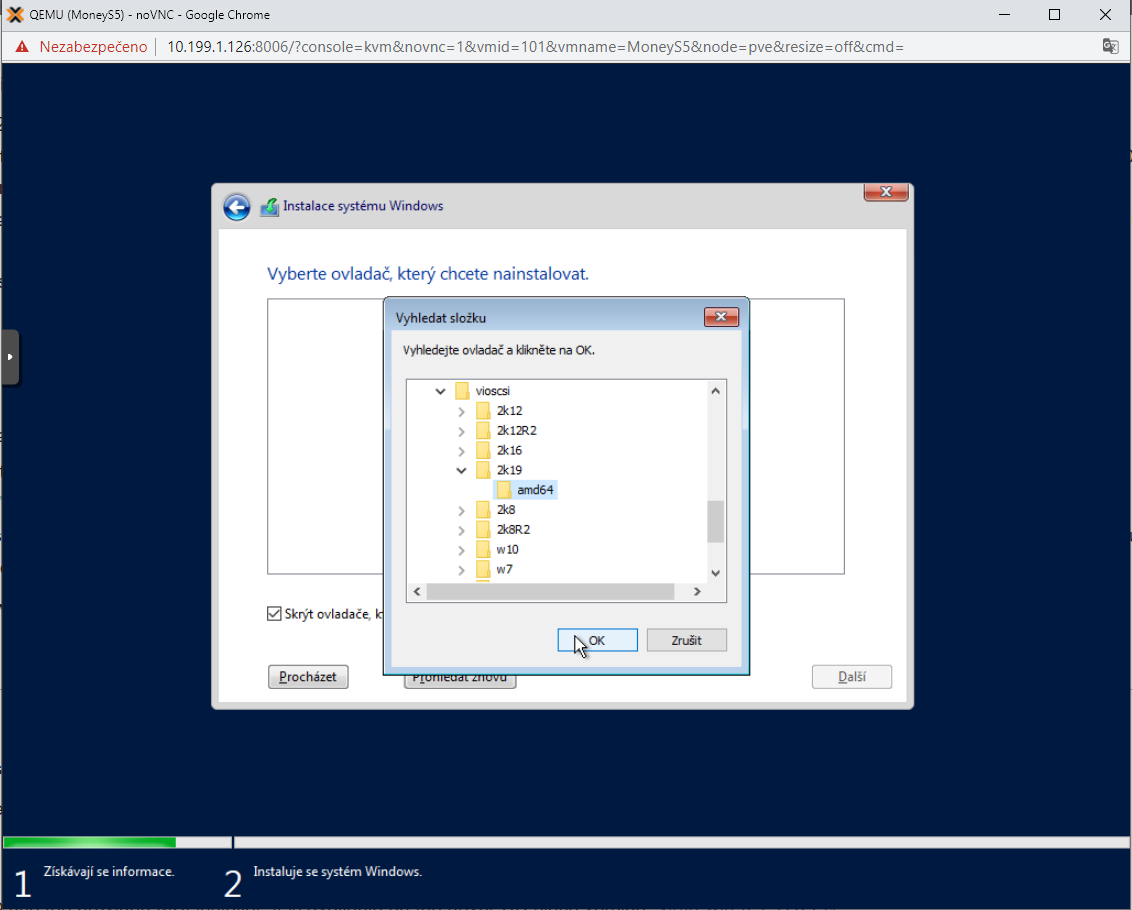
Task: Click the amd64 folder icon
Action: [x=504, y=490]
